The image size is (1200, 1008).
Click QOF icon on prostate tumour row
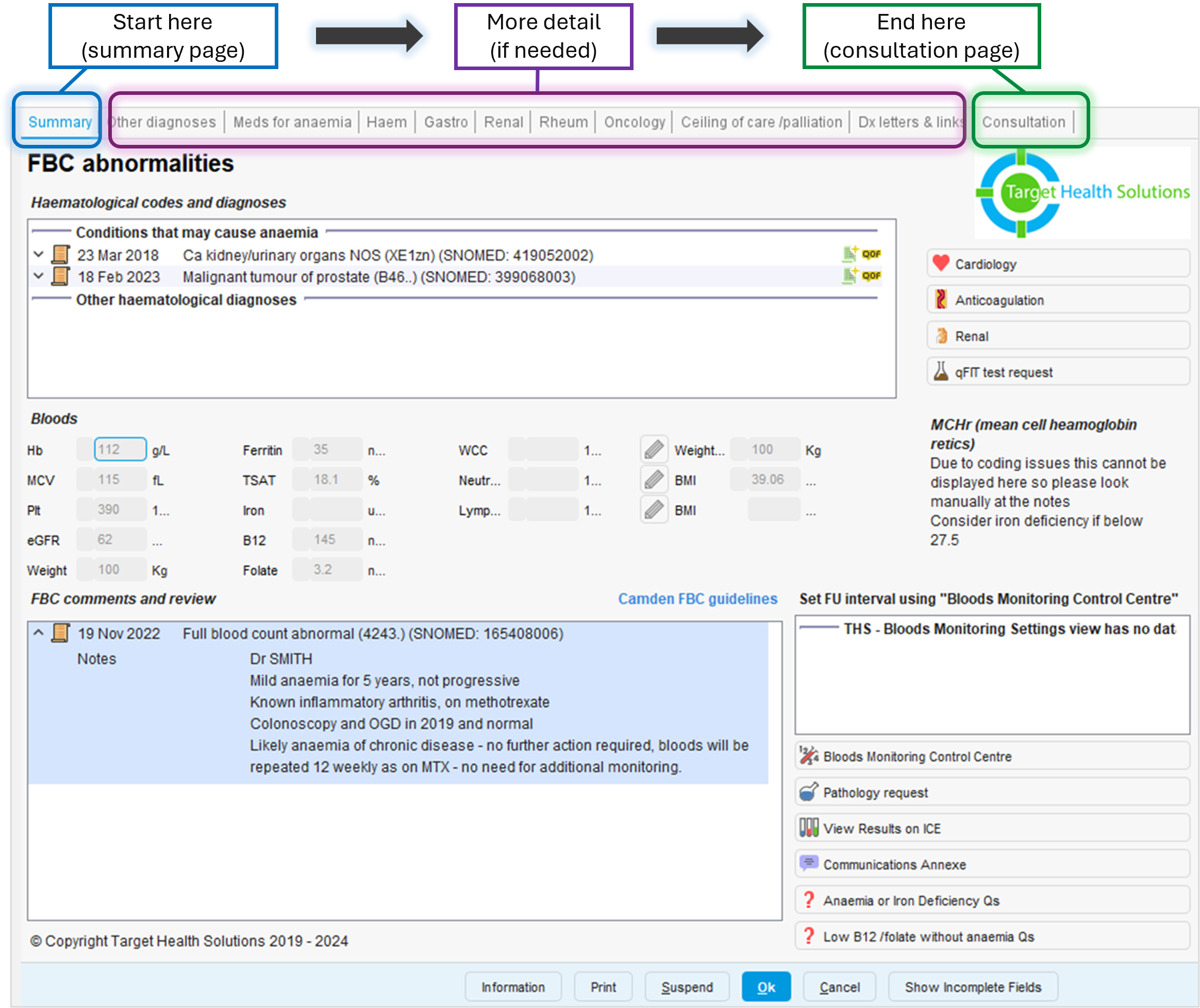click(871, 276)
